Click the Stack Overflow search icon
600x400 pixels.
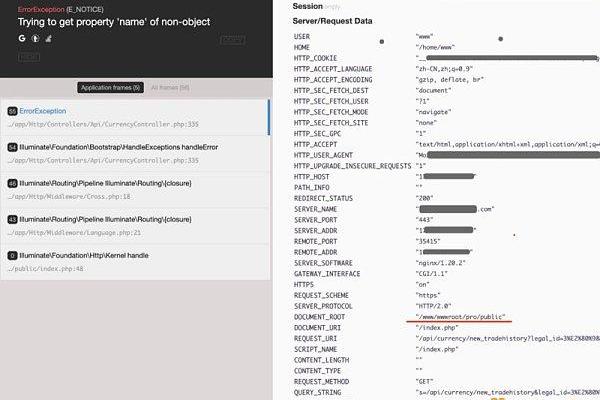click(x=49, y=38)
